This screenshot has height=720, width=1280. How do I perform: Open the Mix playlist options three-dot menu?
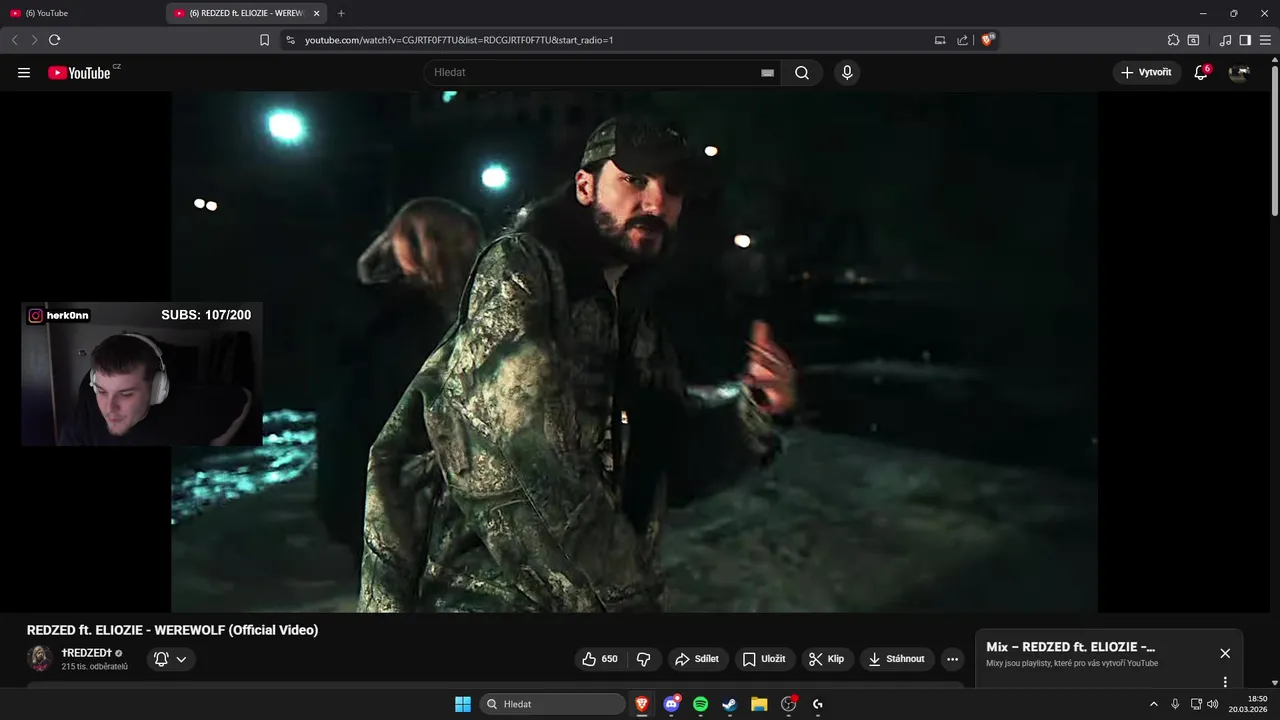(x=1225, y=682)
